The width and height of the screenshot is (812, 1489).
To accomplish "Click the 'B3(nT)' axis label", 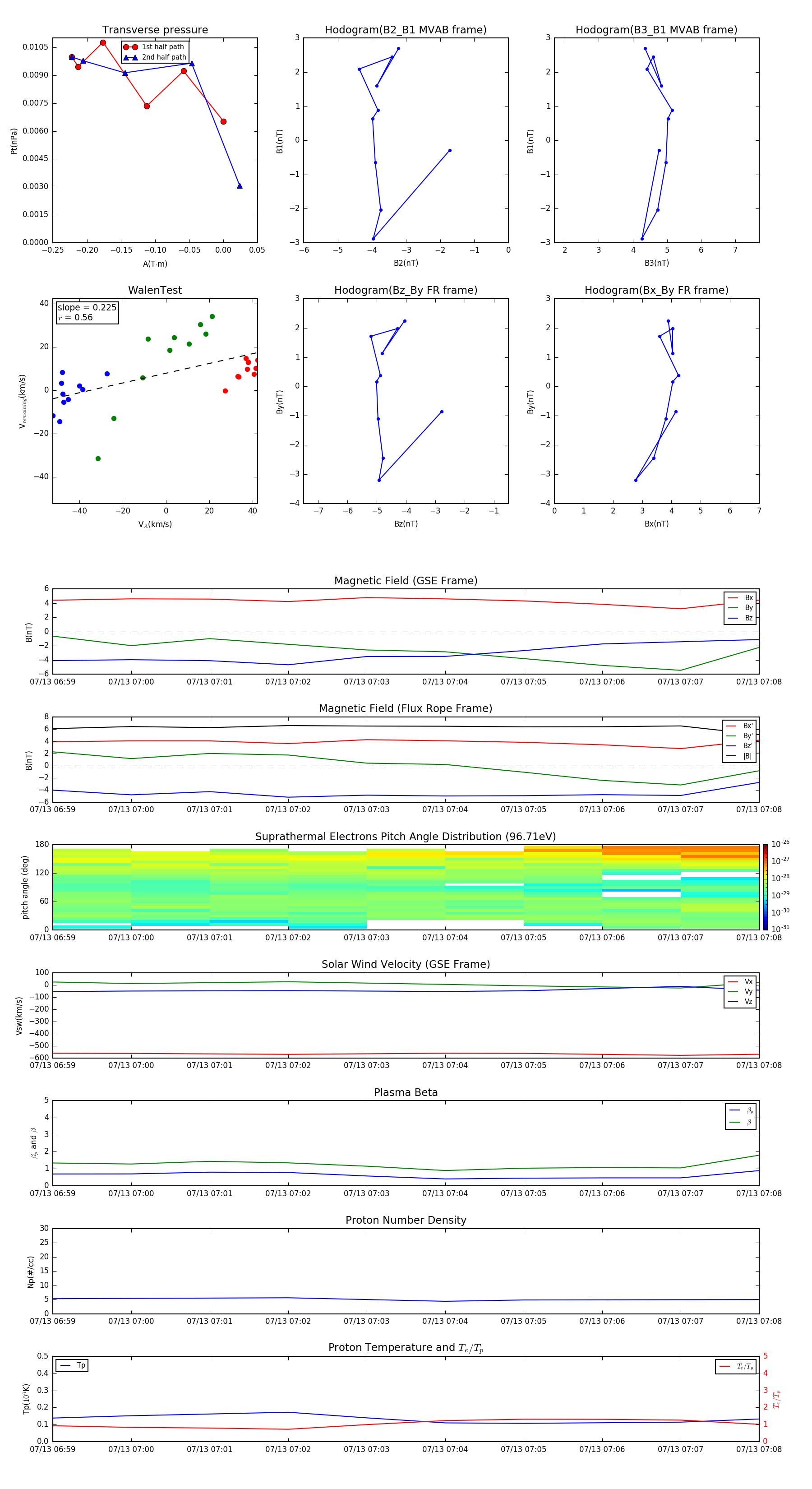I will coord(656,264).
